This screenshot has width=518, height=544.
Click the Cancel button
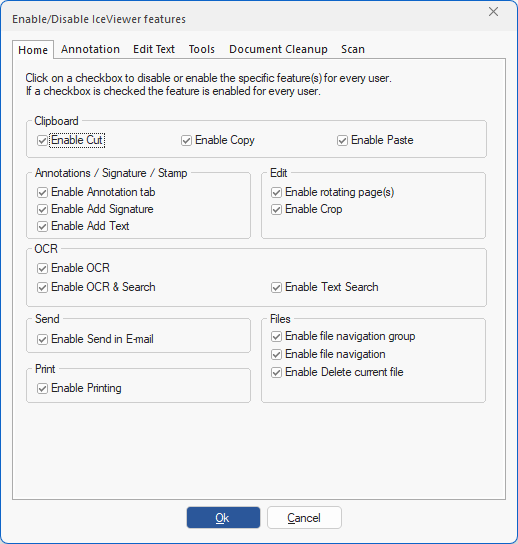point(304,518)
